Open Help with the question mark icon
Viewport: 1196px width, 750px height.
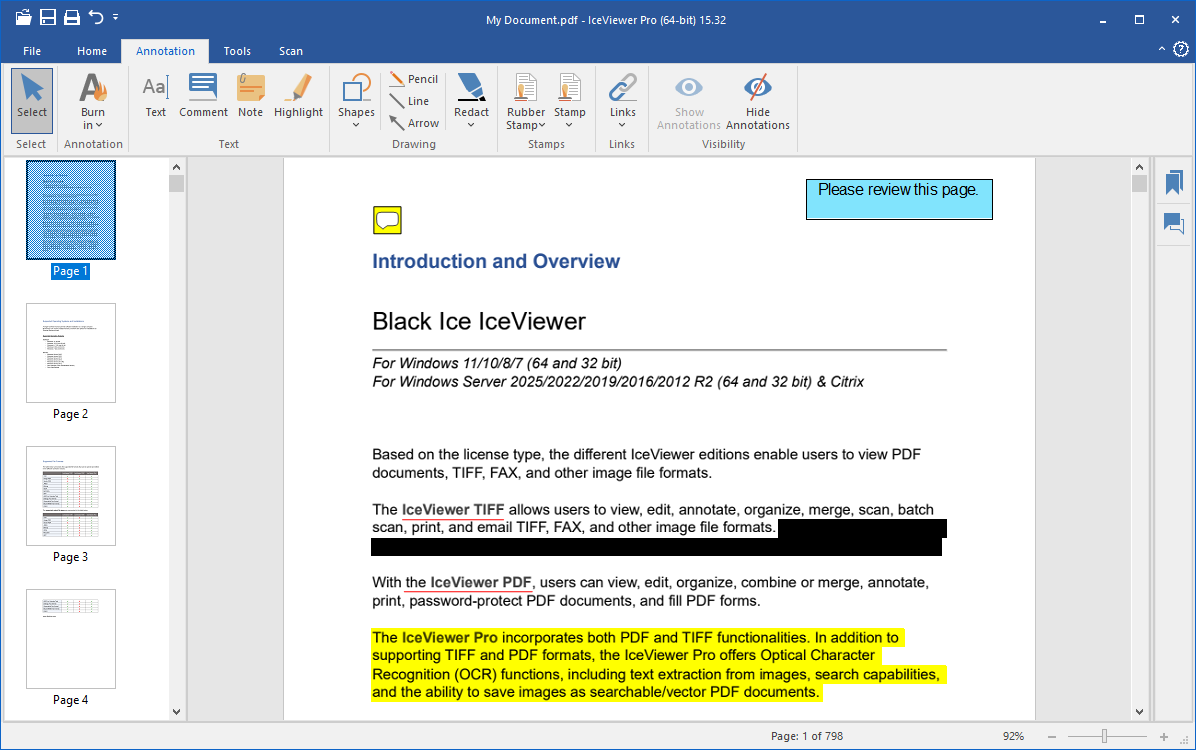tap(1181, 50)
